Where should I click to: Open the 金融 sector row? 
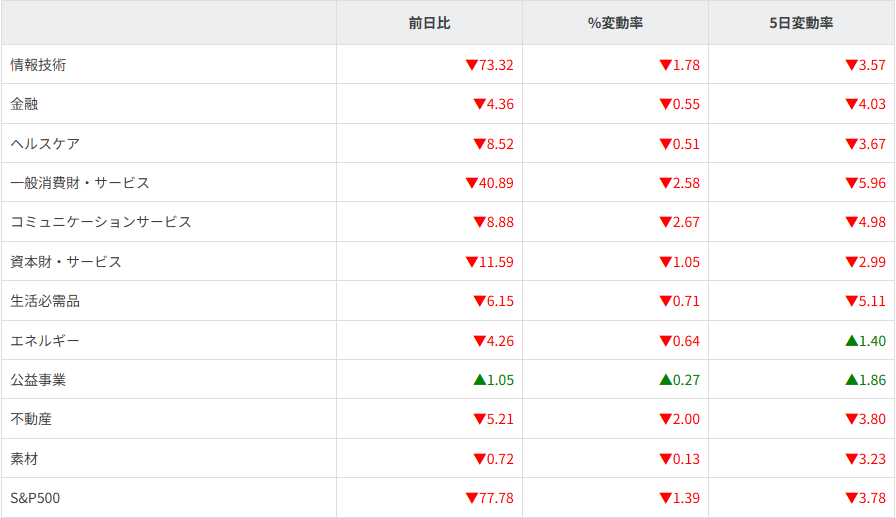[25, 104]
